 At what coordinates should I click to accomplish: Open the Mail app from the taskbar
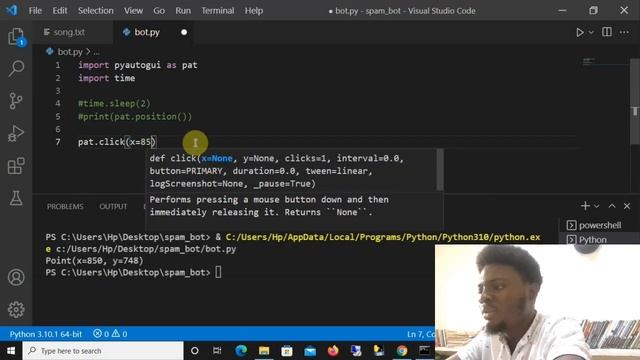[x=310, y=351]
